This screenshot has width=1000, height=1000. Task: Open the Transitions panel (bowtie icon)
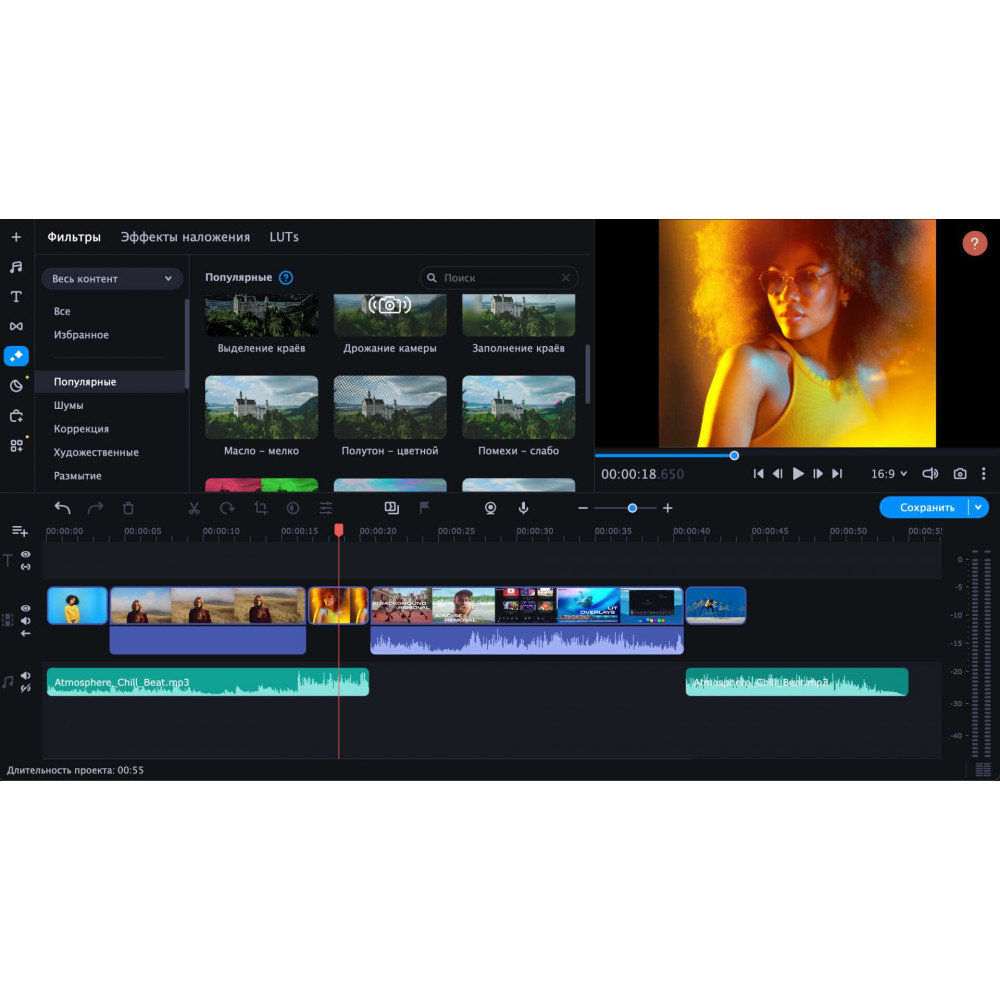(x=16, y=326)
